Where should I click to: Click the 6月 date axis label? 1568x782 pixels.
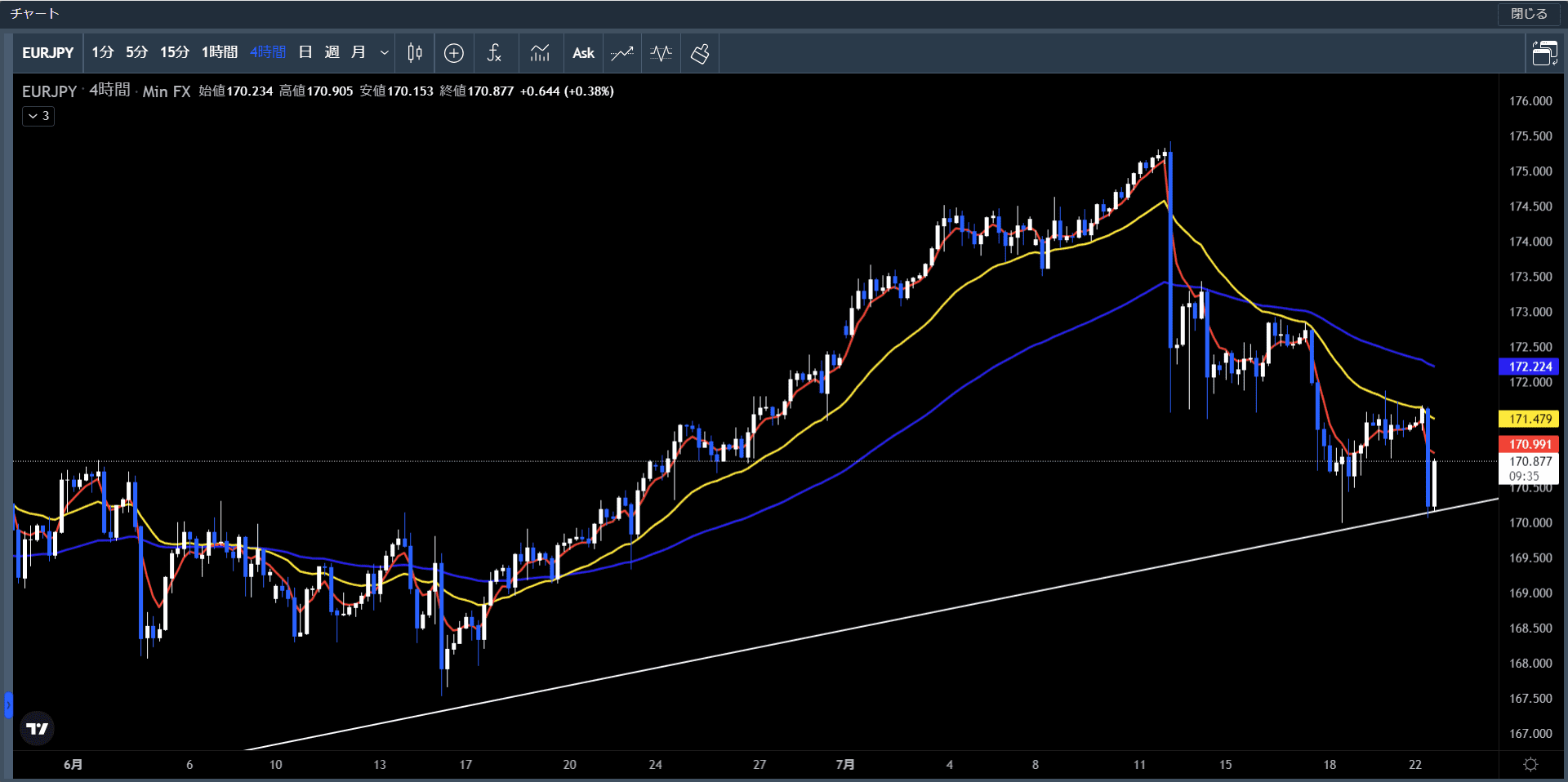73,764
